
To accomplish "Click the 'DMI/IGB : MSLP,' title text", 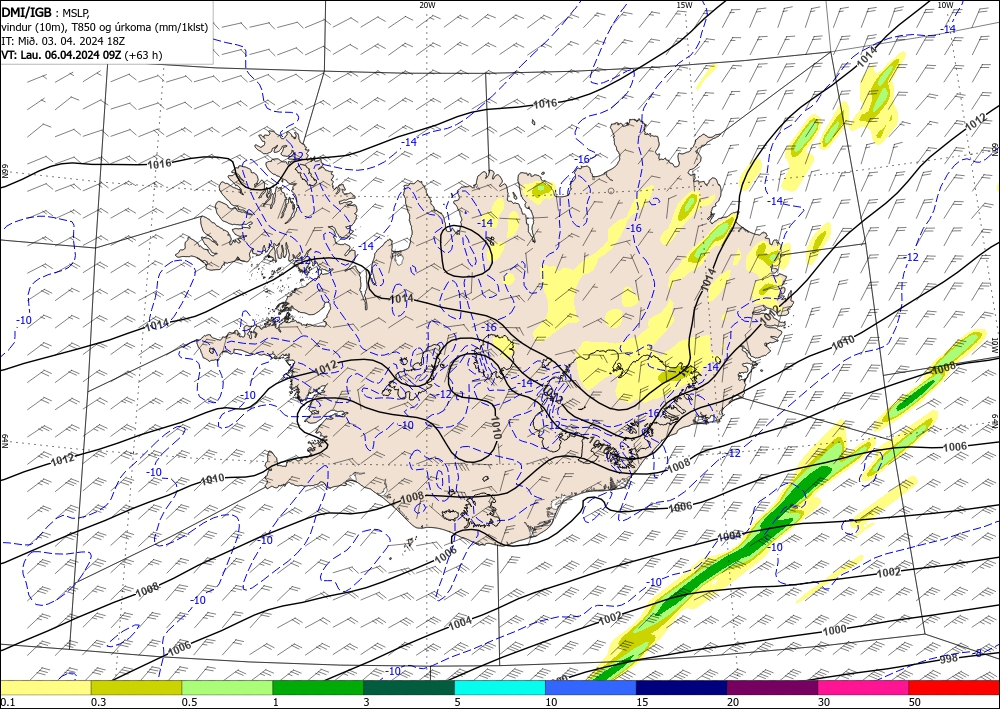I will 46,12.
